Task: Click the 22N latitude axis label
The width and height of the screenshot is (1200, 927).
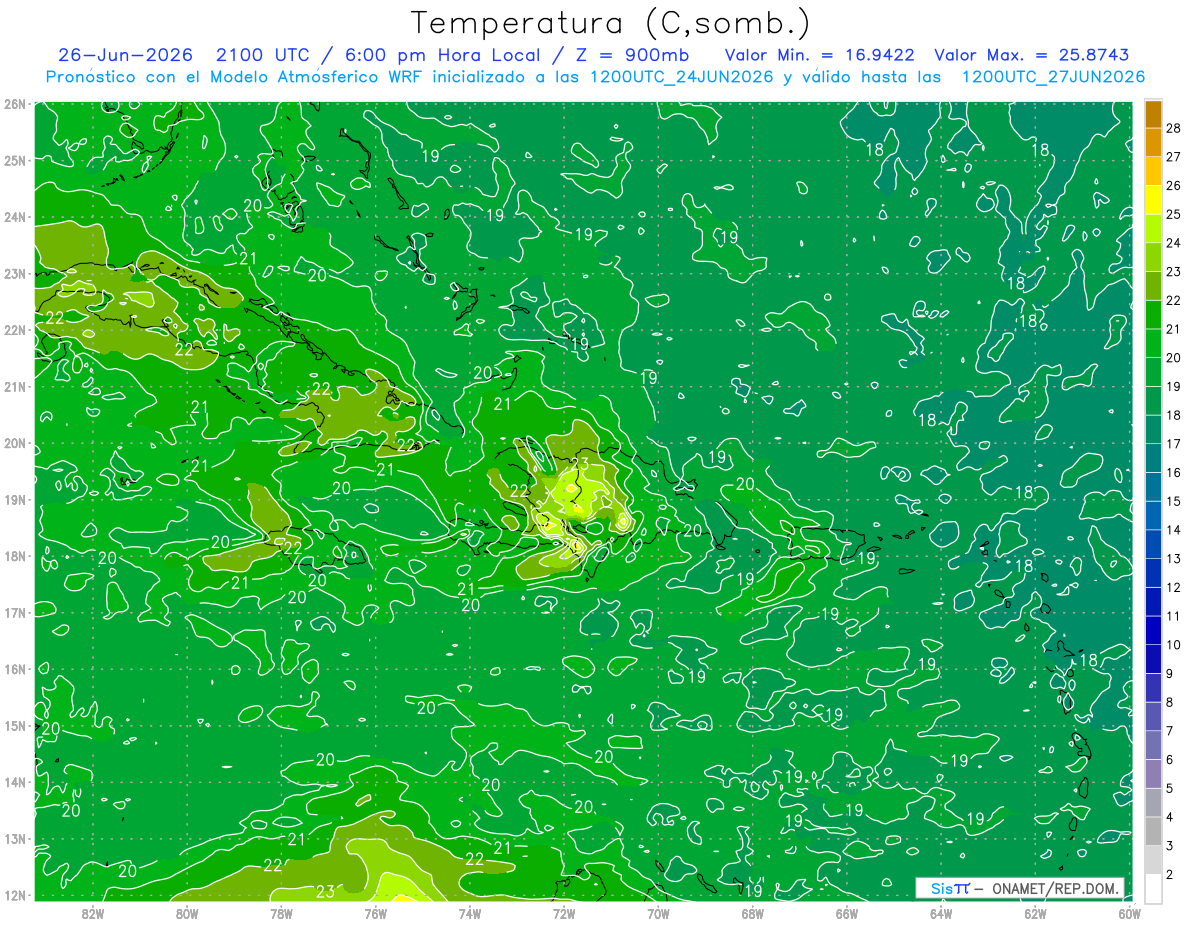Action: click(x=15, y=330)
